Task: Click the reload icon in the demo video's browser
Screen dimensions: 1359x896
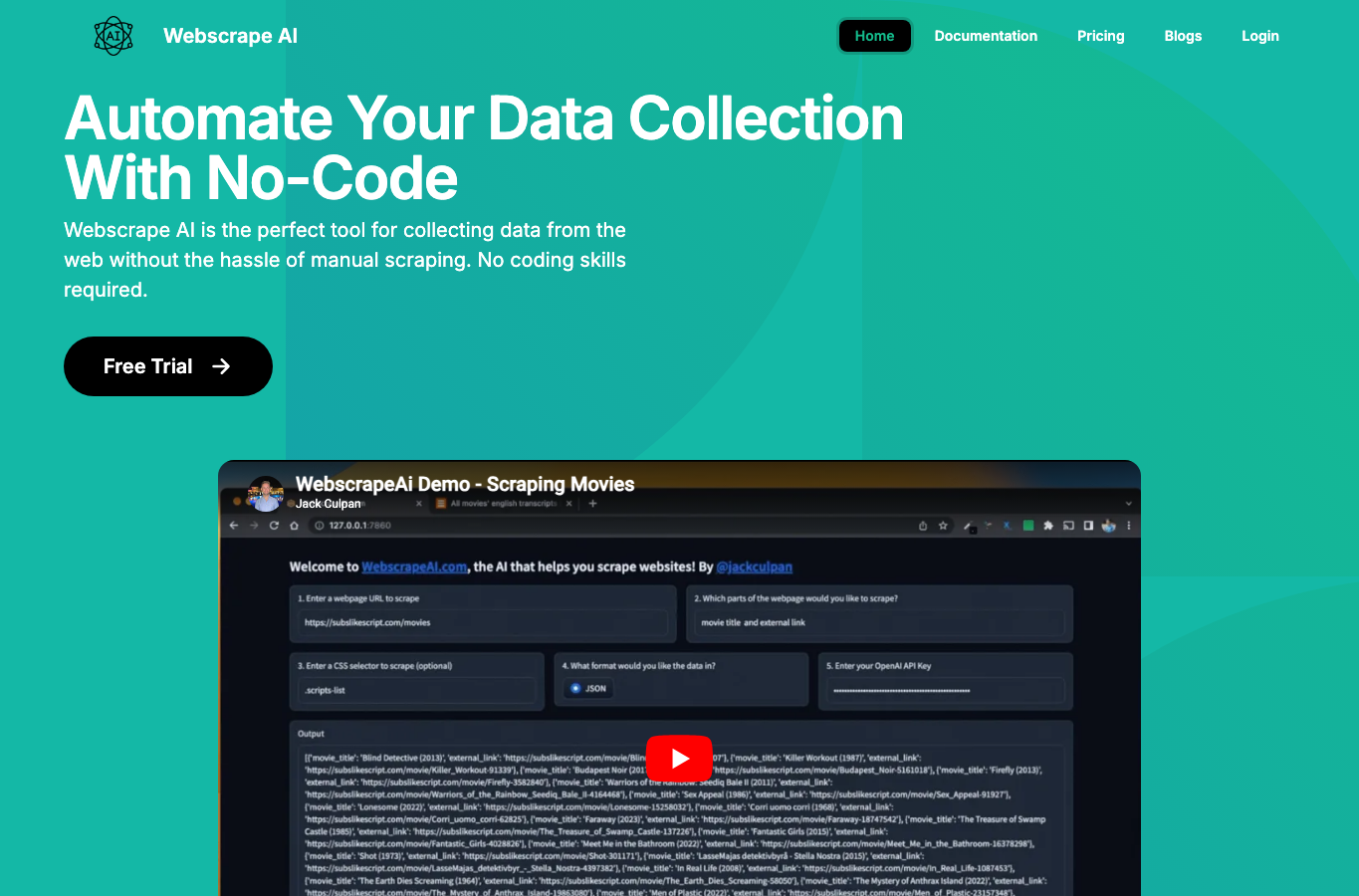Action: [x=274, y=526]
